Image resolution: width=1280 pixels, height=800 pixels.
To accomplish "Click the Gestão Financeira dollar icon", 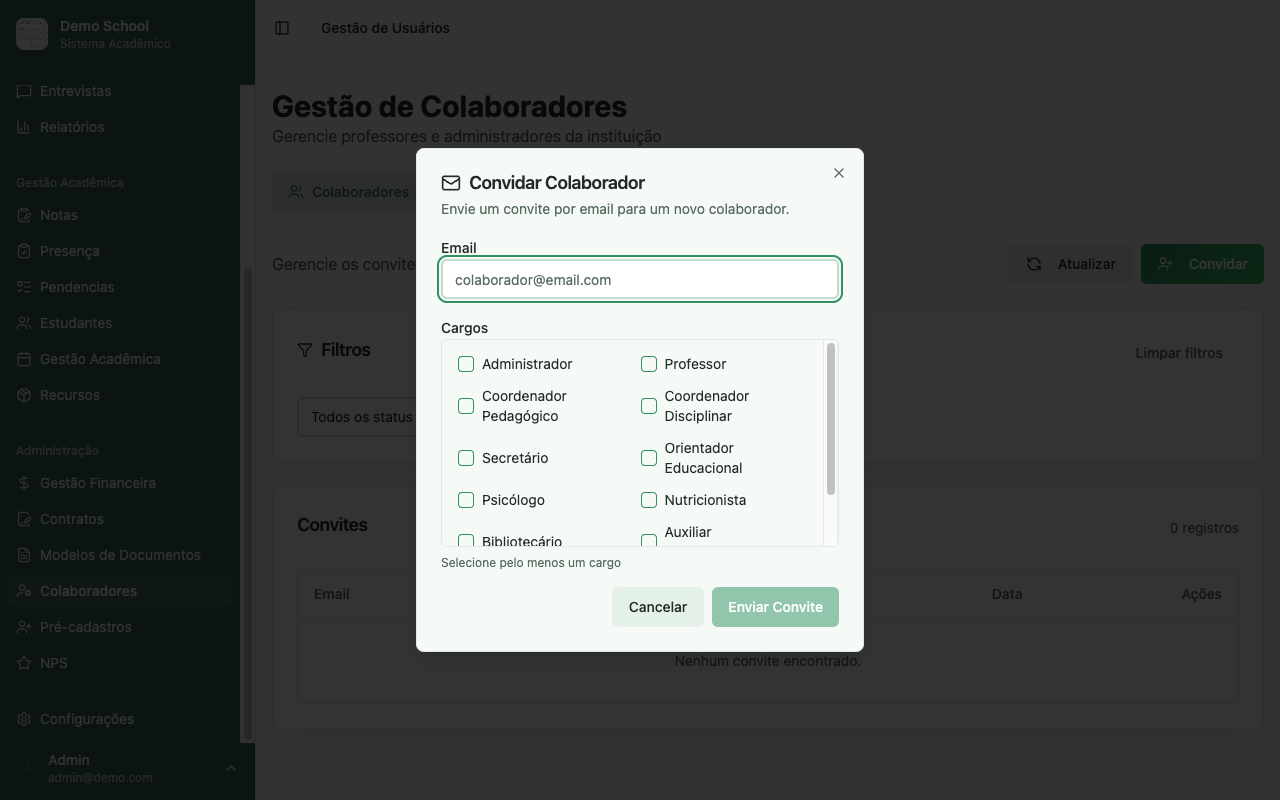I will [x=24, y=483].
